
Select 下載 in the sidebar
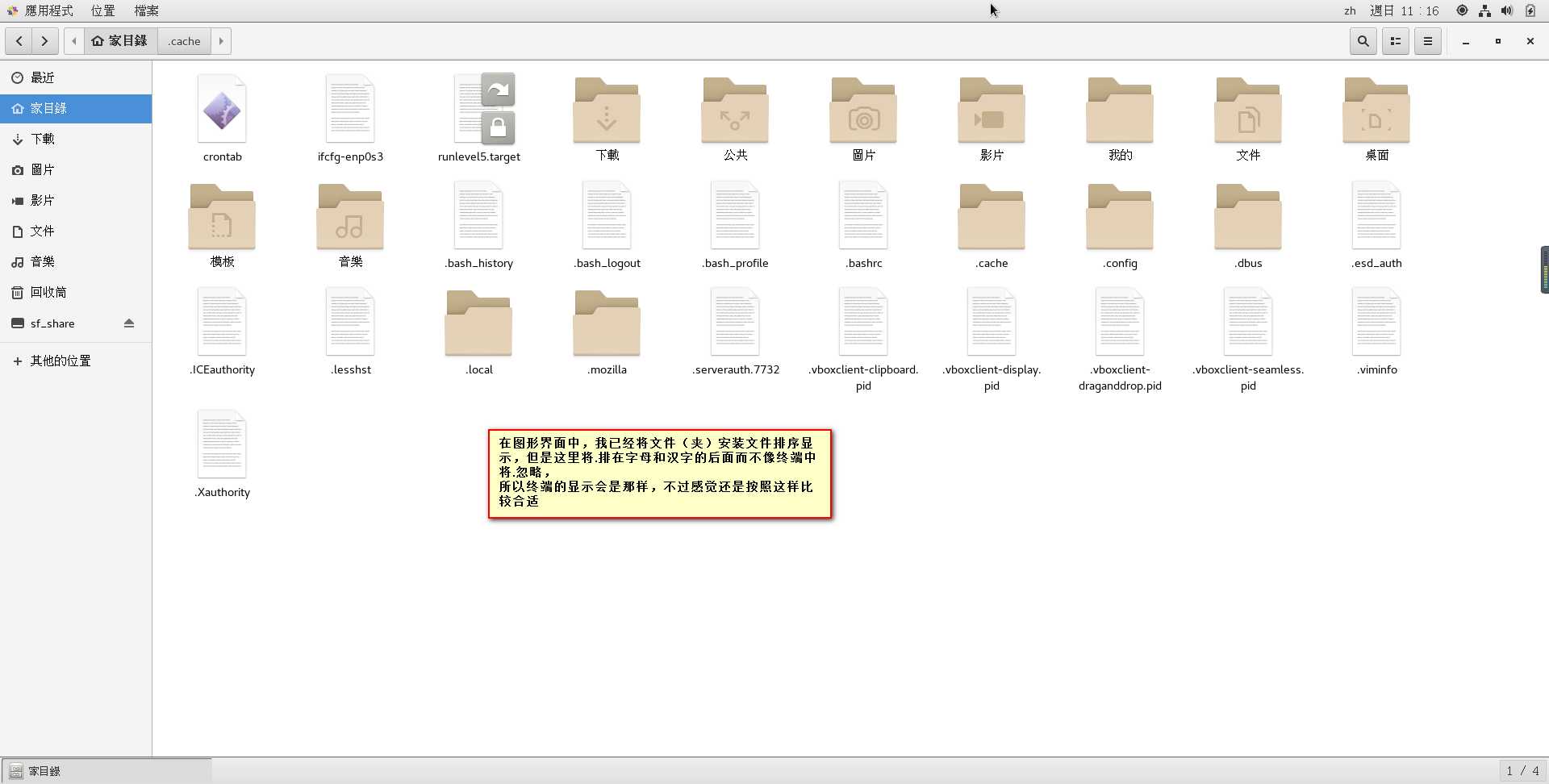pyautogui.click(x=76, y=139)
